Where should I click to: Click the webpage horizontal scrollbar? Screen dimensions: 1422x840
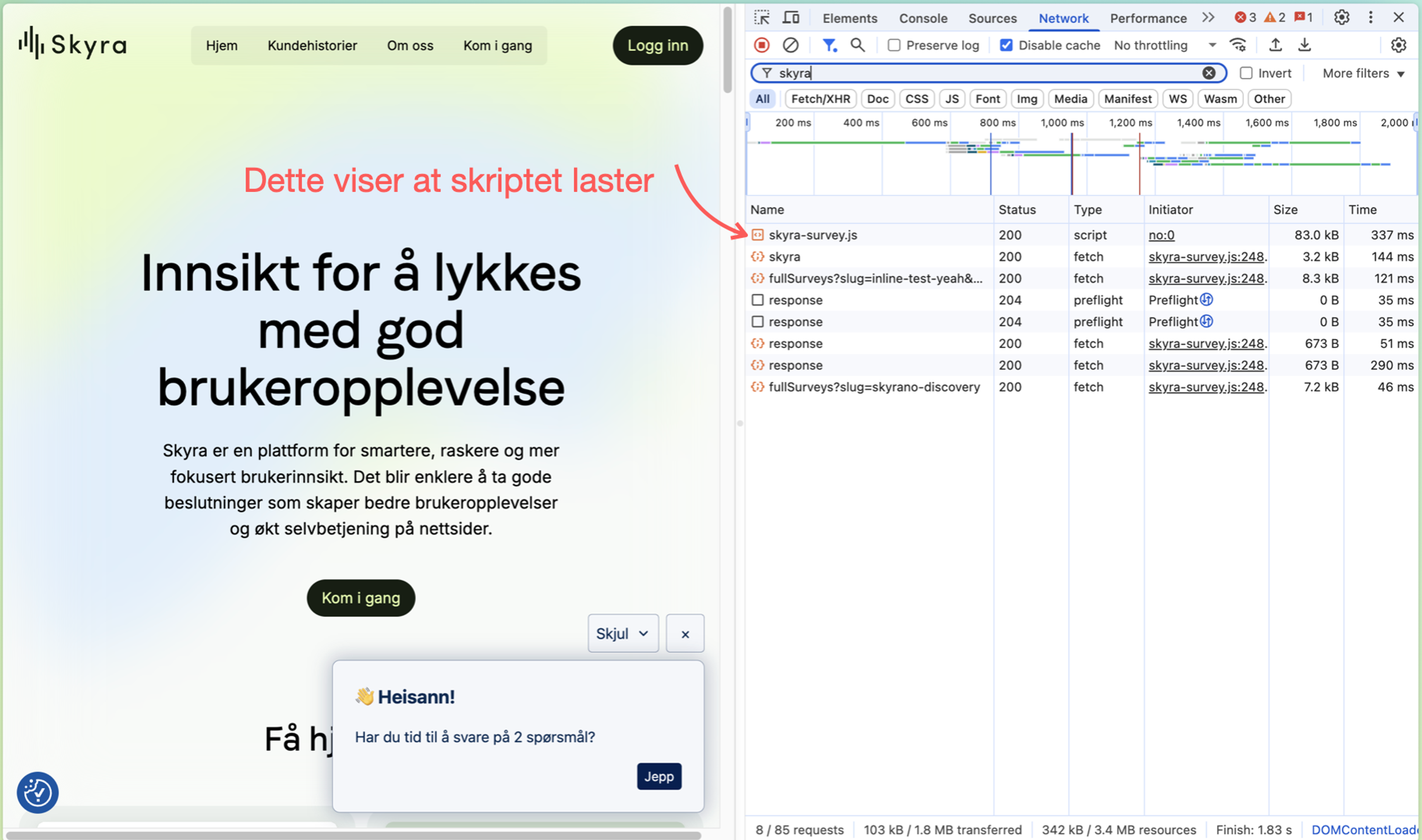[x=353, y=836]
